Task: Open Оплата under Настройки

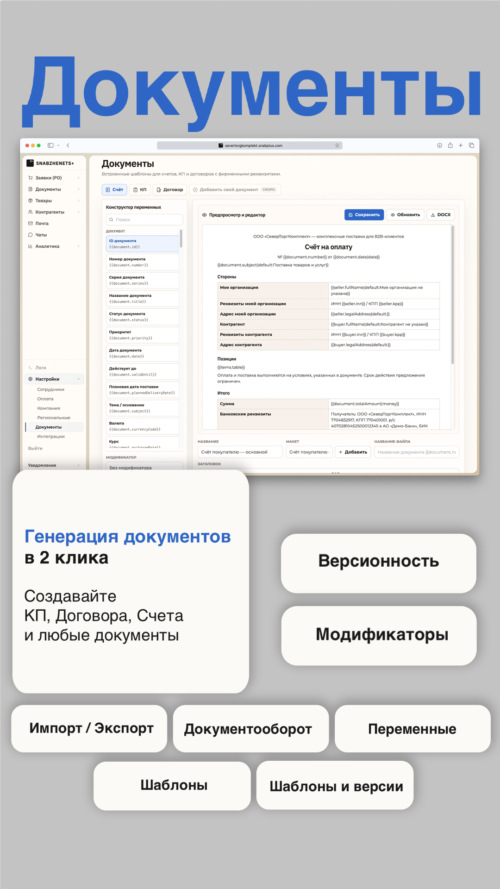Action: [45, 399]
